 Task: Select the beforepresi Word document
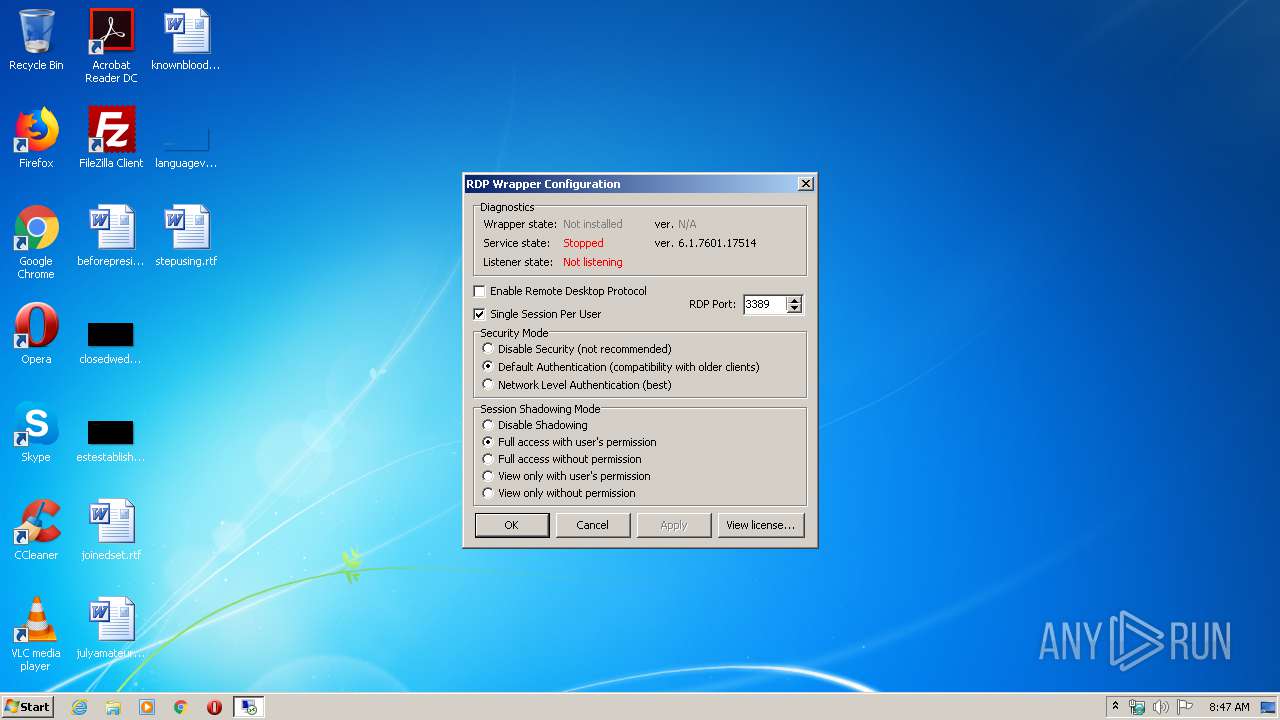[111, 236]
